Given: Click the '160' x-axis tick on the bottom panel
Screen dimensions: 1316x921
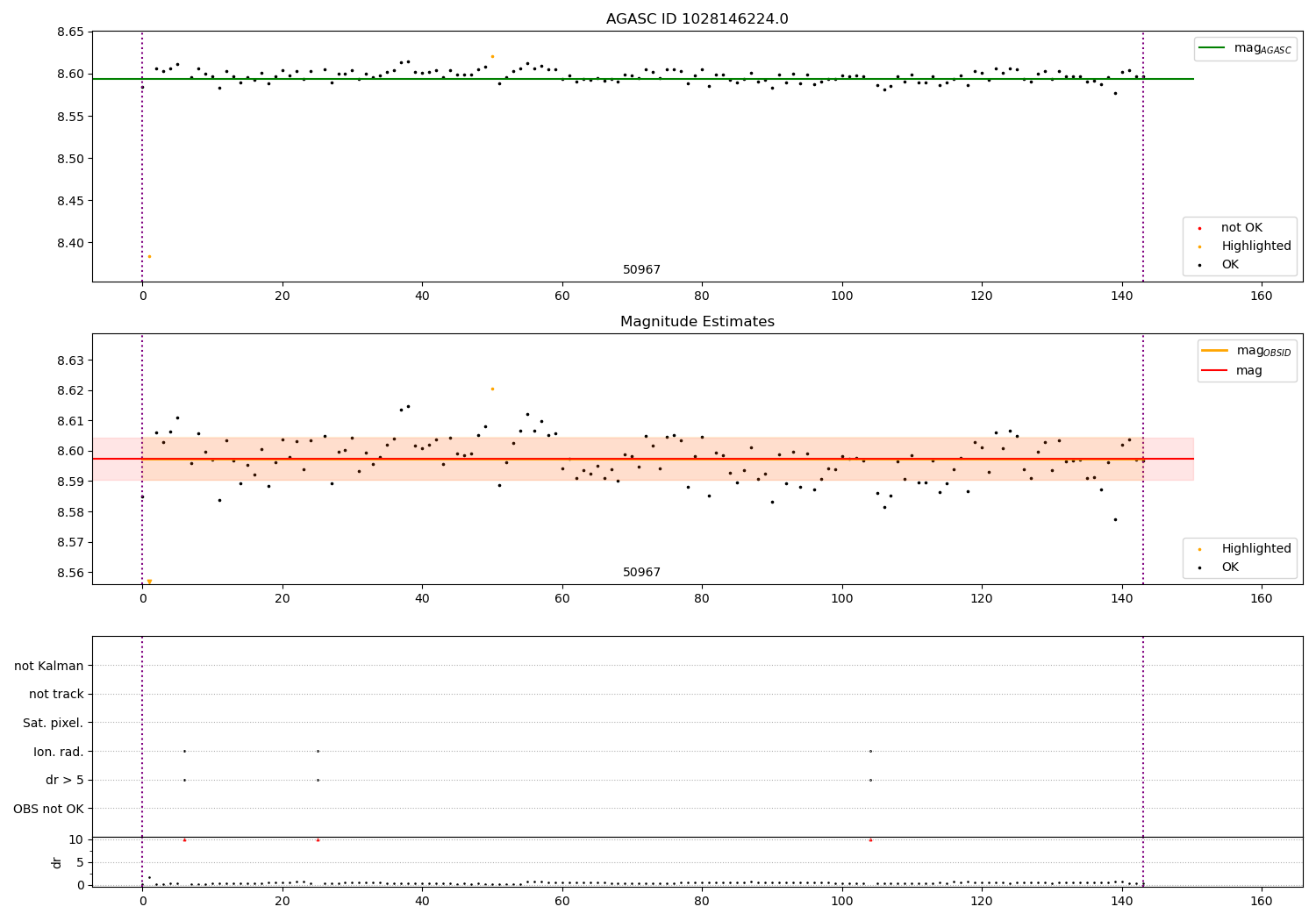Looking at the screenshot, I should point(1261,901).
